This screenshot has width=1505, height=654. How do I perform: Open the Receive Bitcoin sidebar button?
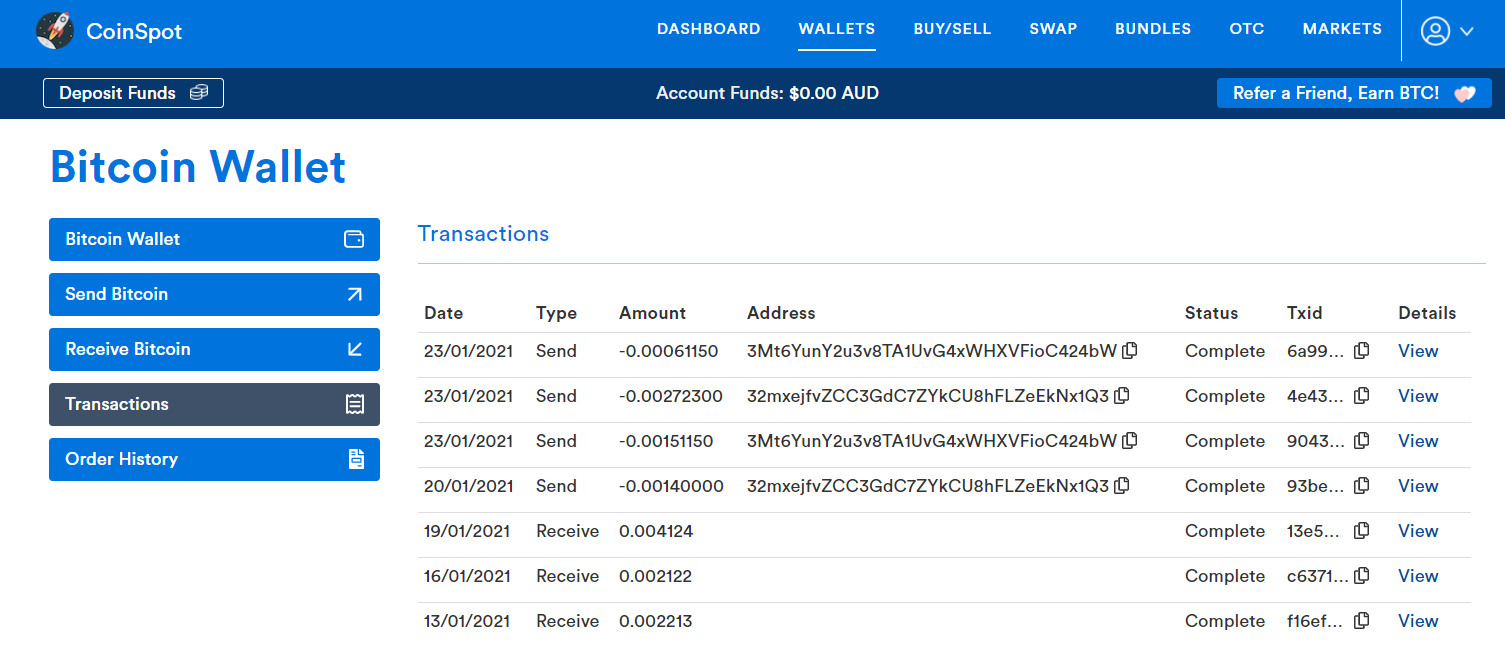(214, 349)
